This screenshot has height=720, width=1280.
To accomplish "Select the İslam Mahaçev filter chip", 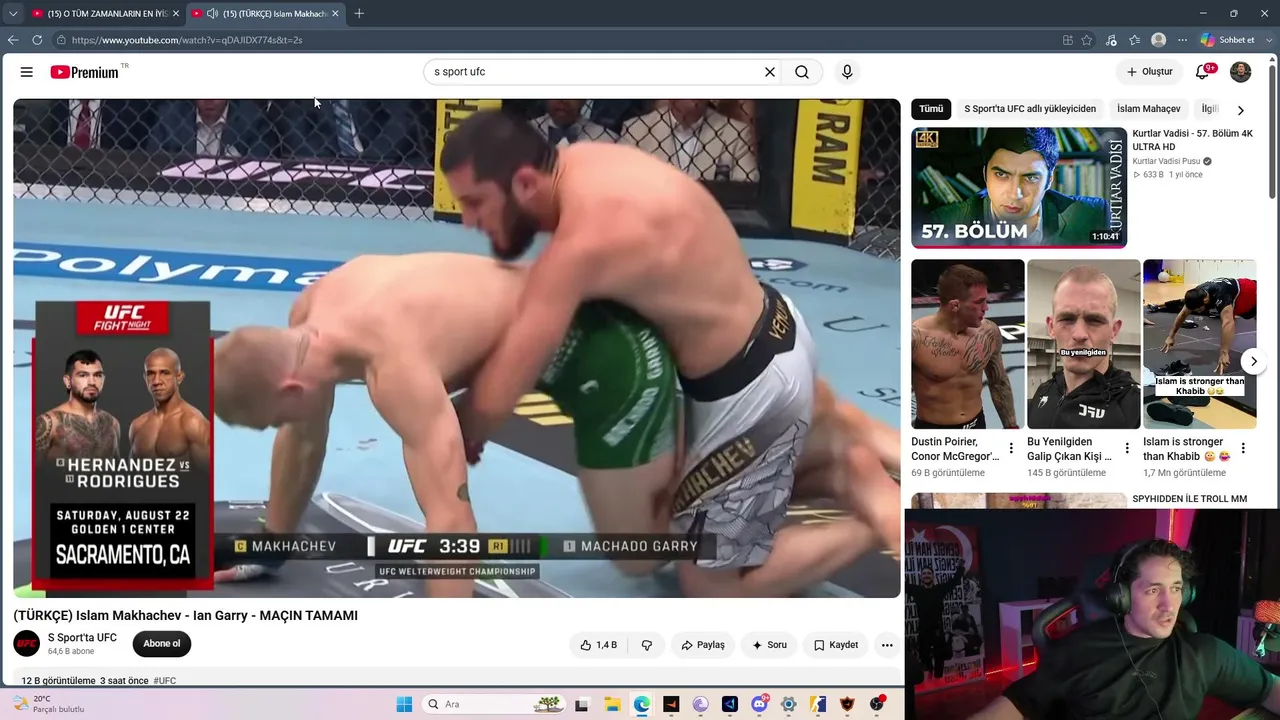I will 1148,109.
